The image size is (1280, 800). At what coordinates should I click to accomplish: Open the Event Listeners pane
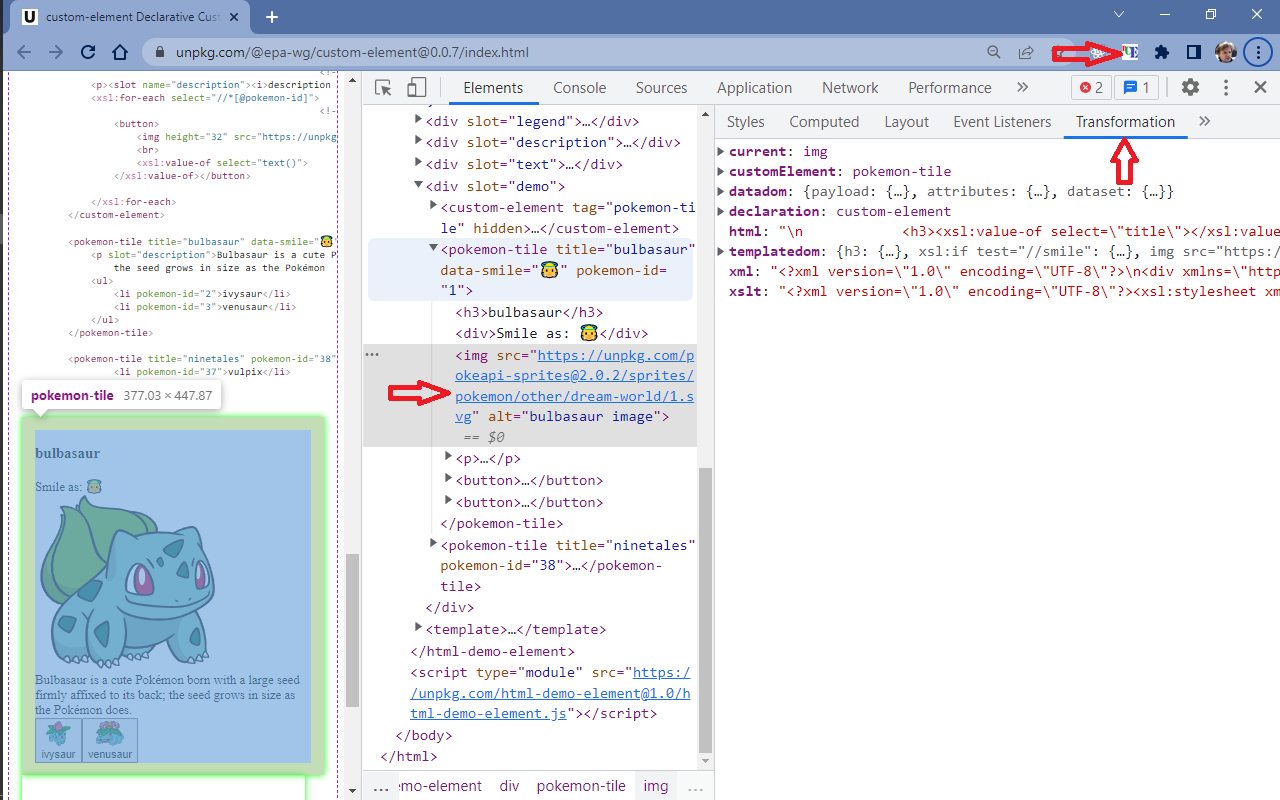(1002, 122)
